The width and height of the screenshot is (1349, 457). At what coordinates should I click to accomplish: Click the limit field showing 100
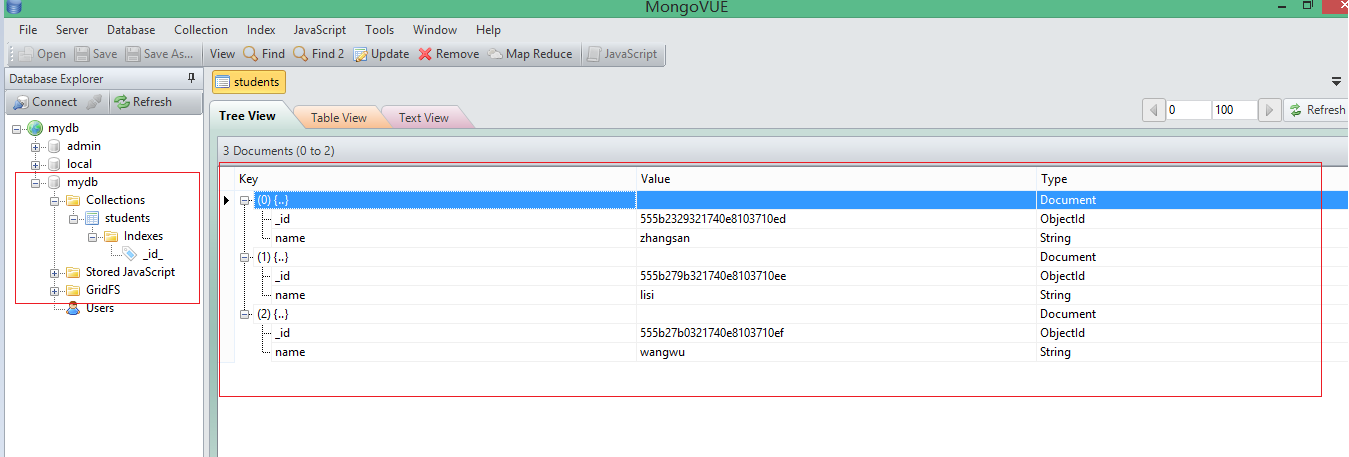click(1234, 110)
